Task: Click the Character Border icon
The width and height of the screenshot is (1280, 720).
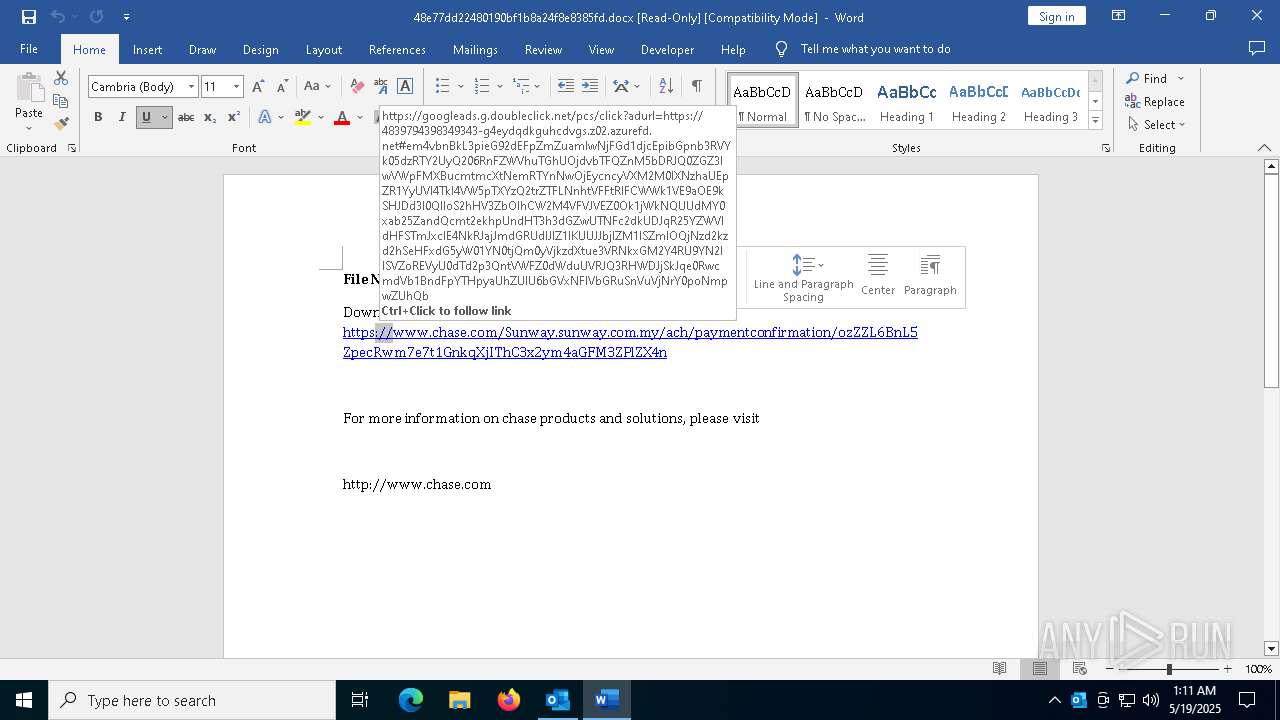Action: point(405,87)
